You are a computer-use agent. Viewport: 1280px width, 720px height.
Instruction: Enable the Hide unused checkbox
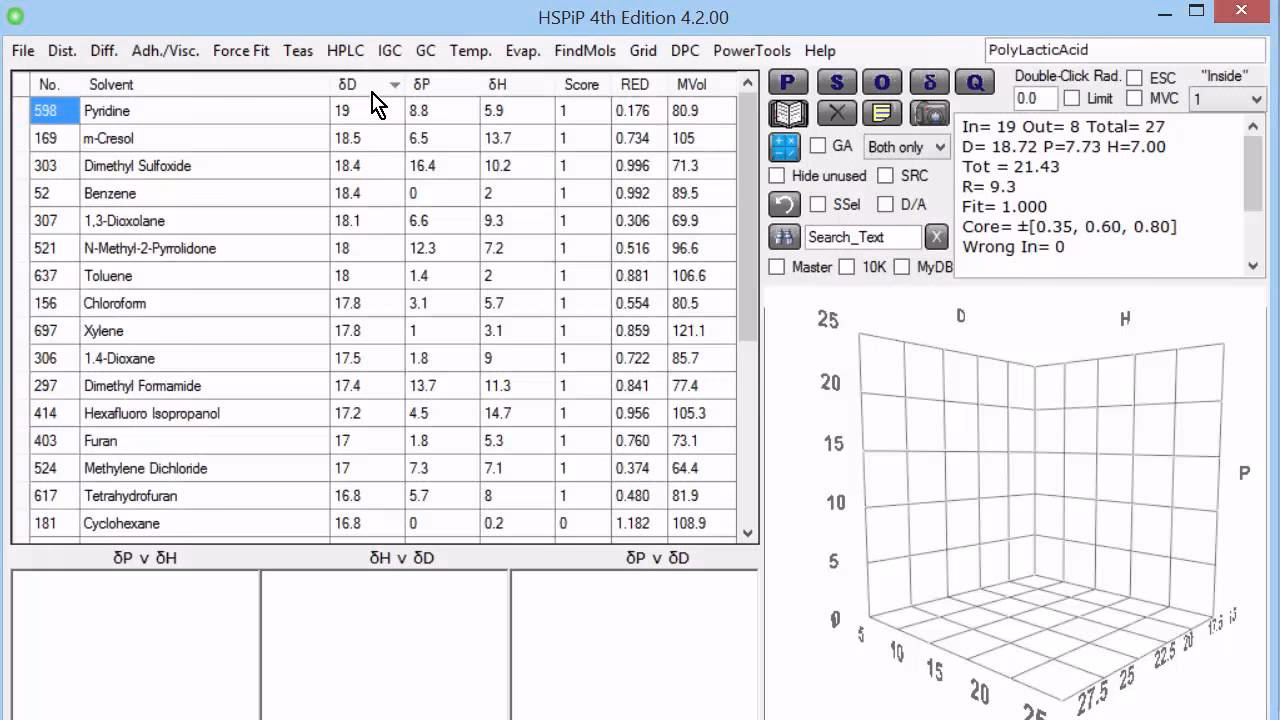(777, 176)
